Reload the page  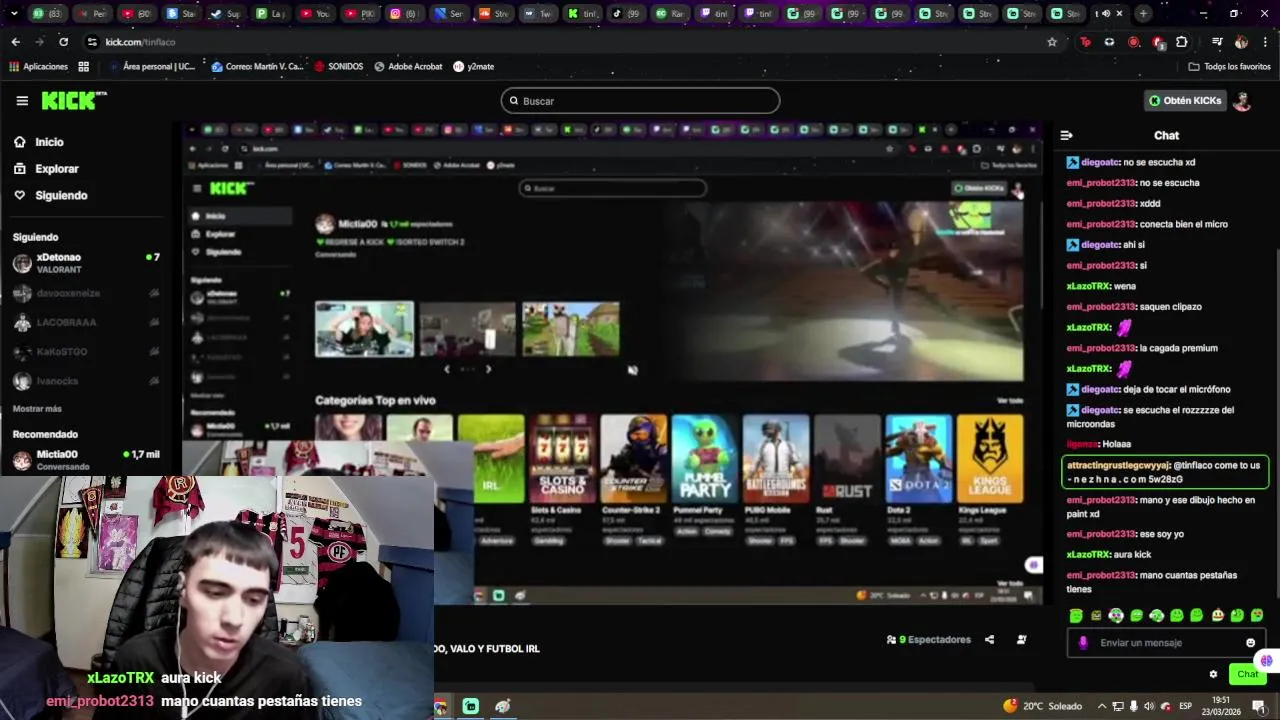pos(63,42)
